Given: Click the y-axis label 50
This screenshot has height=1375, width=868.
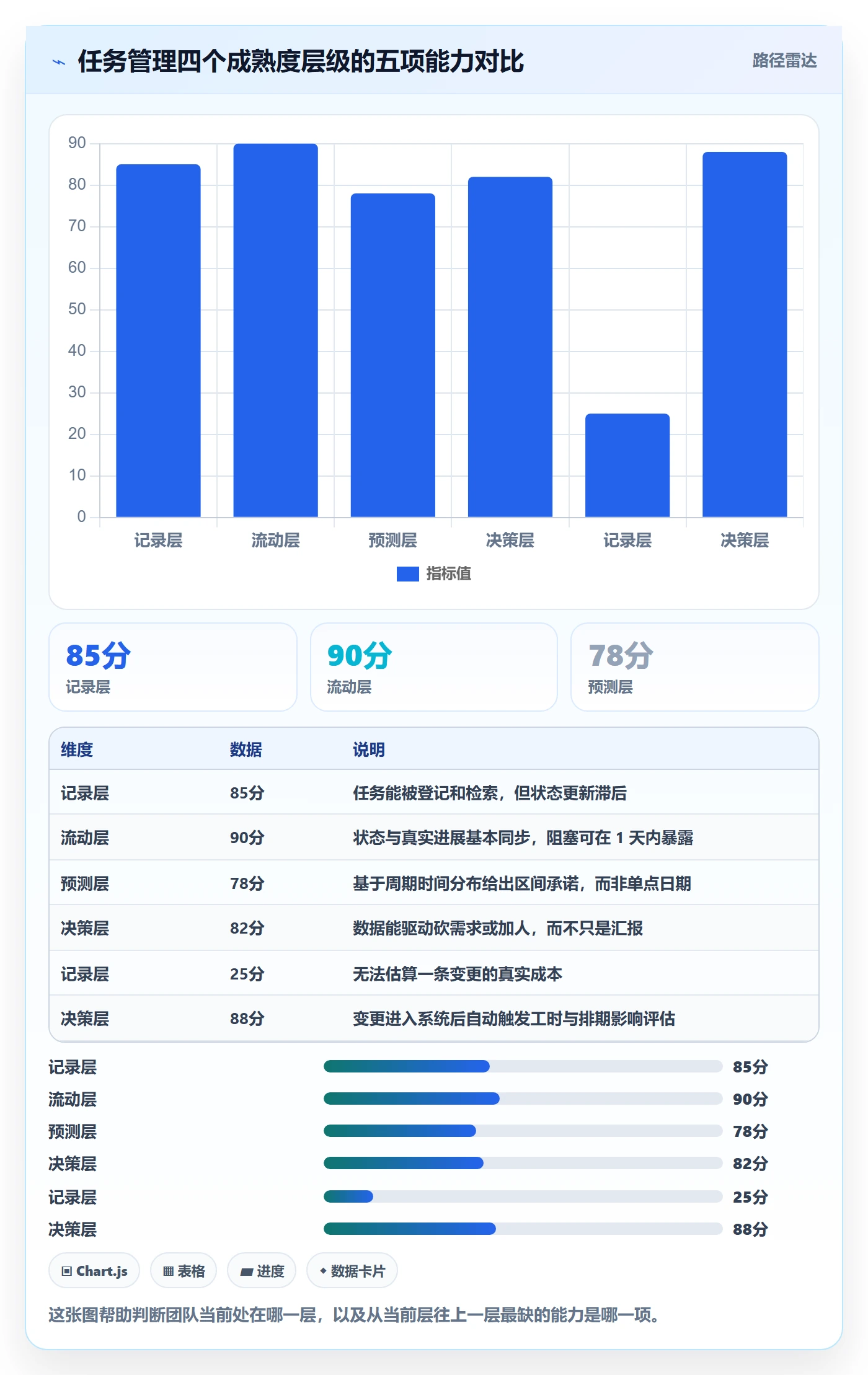Looking at the screenshot, I should click(x=77, y=309).
